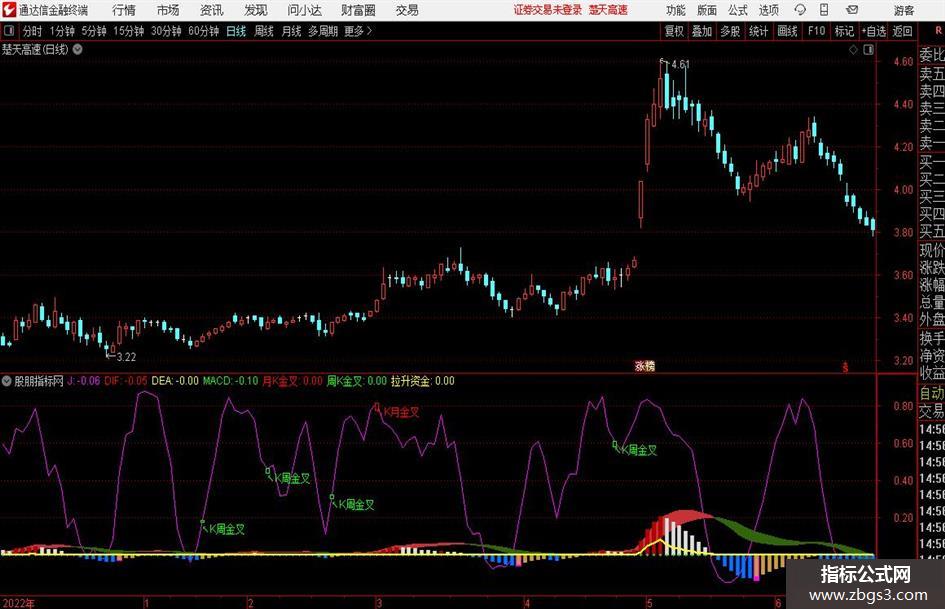Open the mail envelope icon
Viewport: 945px width, 609px height.
[852, 10]
